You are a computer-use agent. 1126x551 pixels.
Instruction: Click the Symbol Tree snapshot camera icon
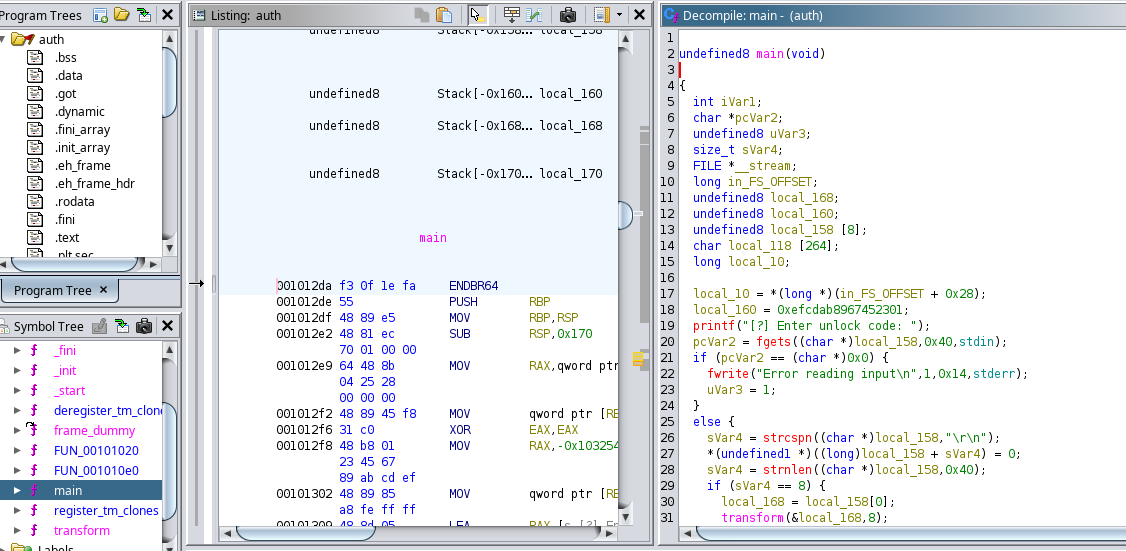(x=144, y=326)
